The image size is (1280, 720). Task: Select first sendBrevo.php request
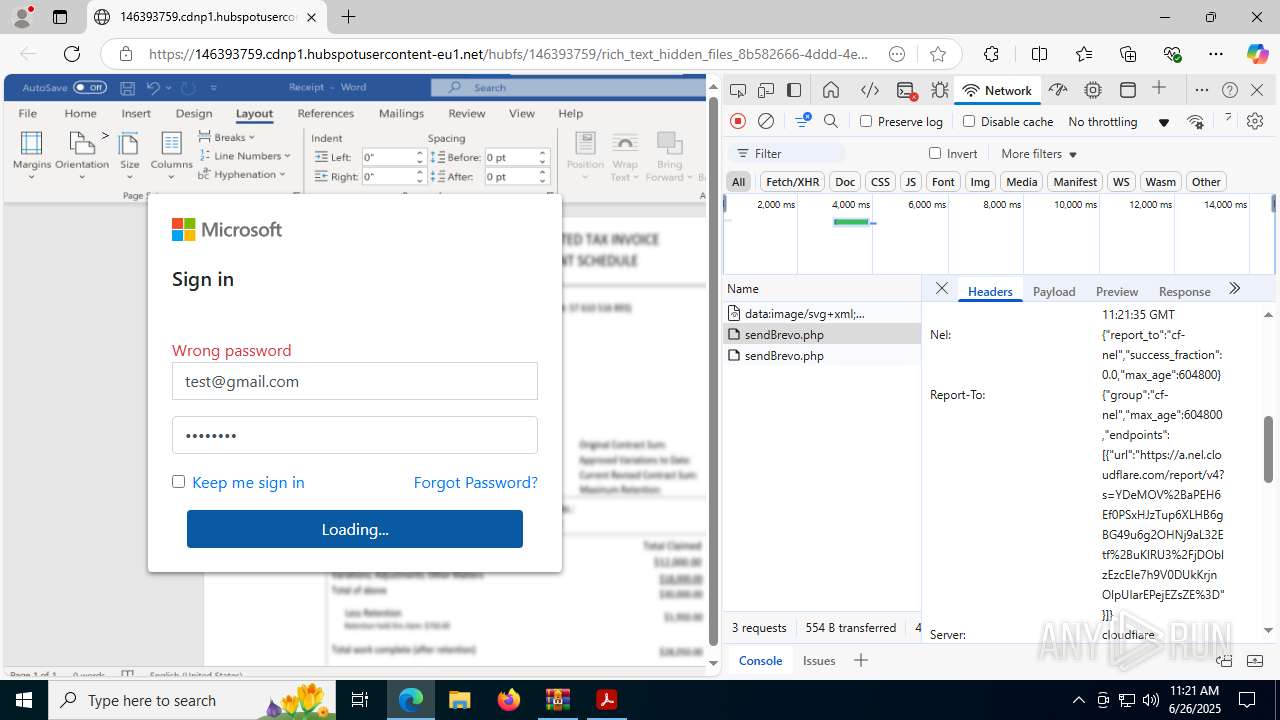tap(822, 334)
